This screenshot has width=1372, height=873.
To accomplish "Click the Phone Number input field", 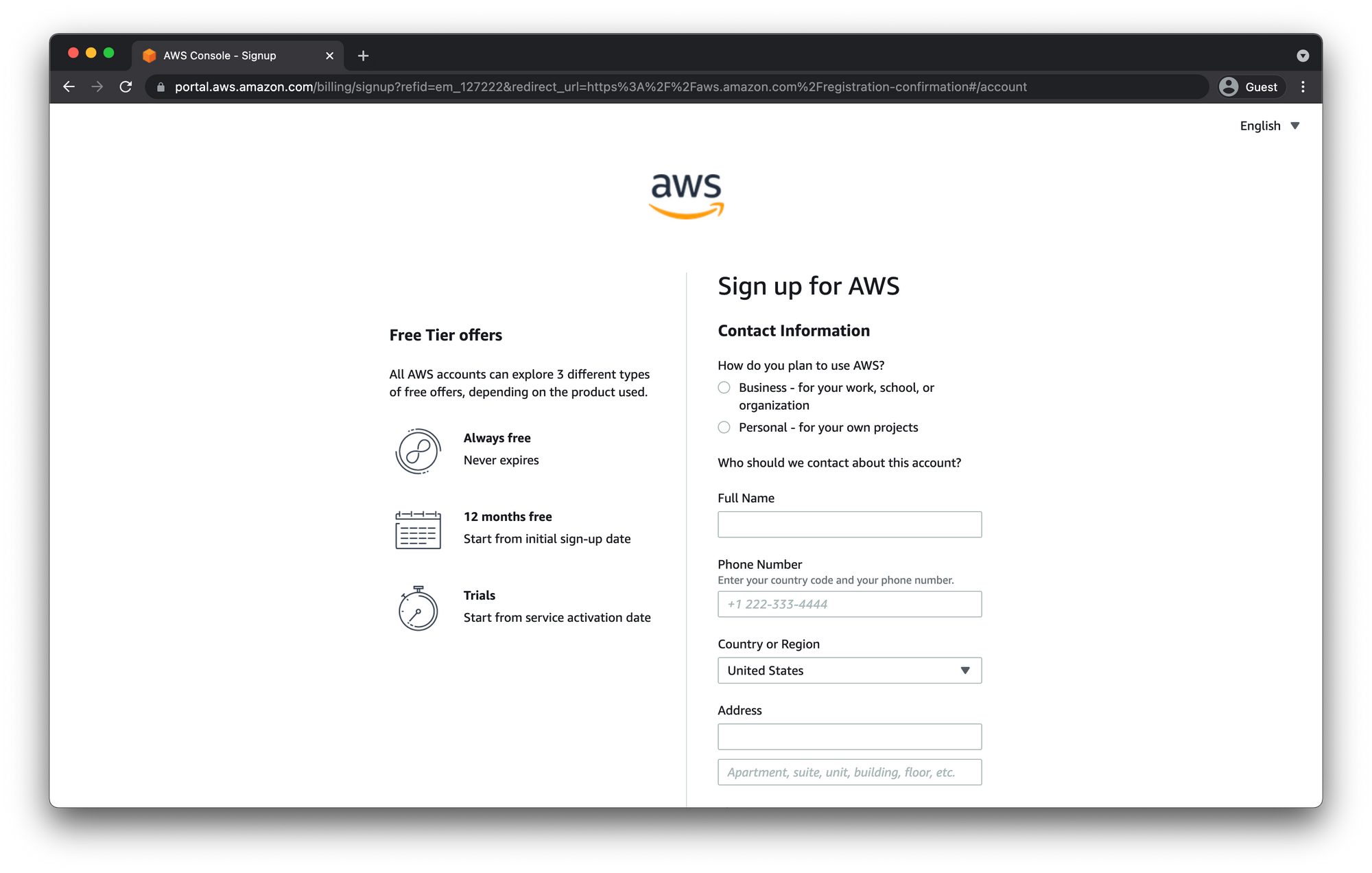I will point(849,604).
